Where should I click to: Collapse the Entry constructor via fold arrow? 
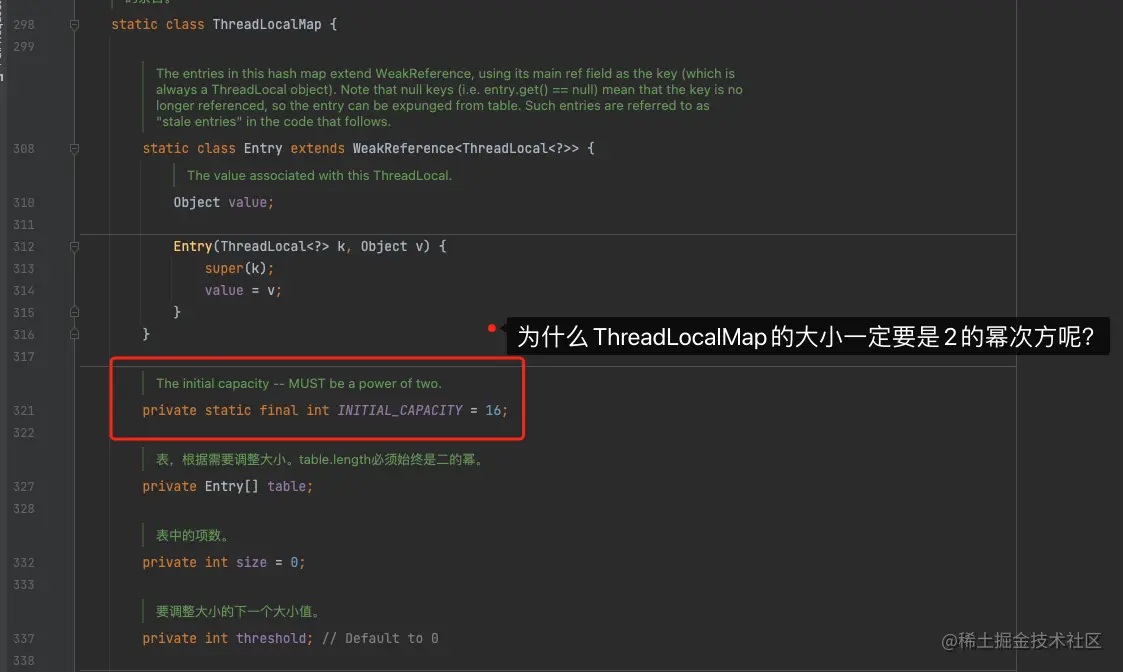tap(74, 246)
